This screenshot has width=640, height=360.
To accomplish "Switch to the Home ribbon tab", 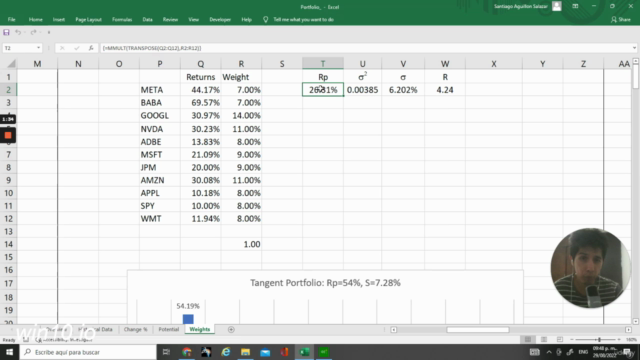I will coord(36,19).
